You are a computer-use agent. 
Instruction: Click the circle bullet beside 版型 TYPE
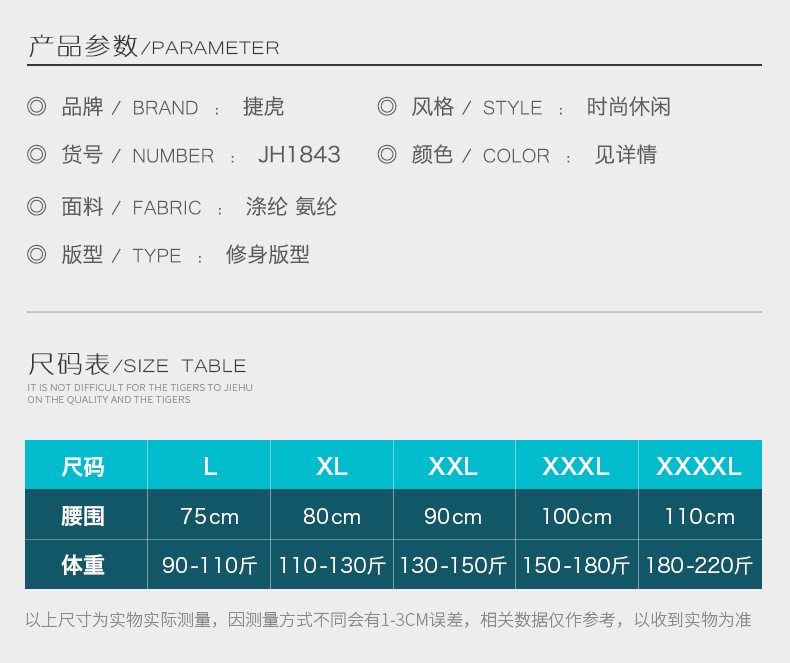tap(37, 255)
